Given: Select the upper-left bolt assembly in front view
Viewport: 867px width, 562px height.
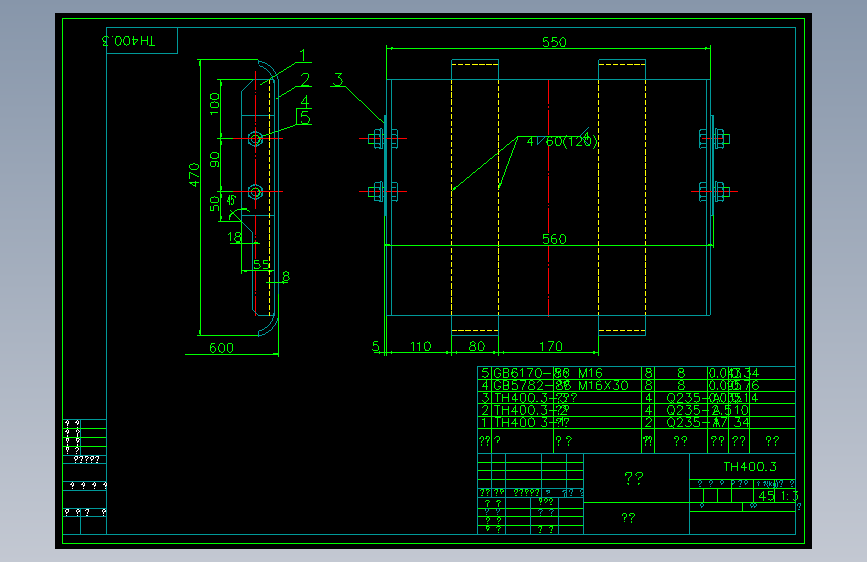Looking at the screenshot, I should [383, 139].
